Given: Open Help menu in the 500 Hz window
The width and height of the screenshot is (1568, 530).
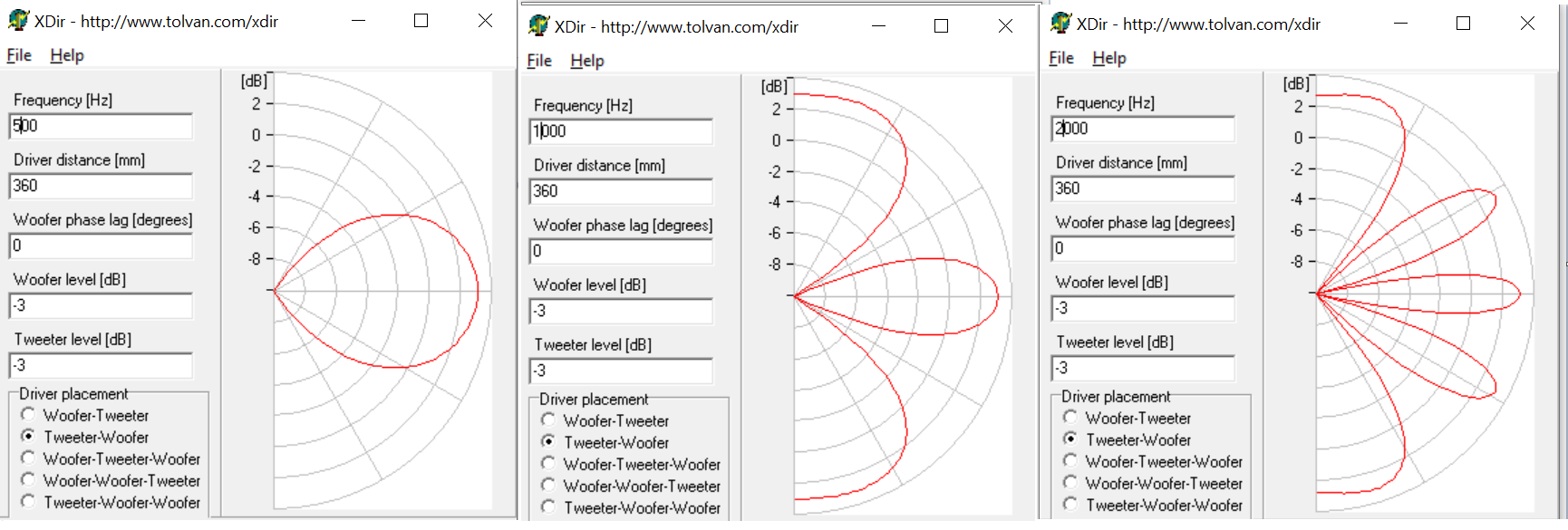Looking at the screenshot, I should [67, 55].
